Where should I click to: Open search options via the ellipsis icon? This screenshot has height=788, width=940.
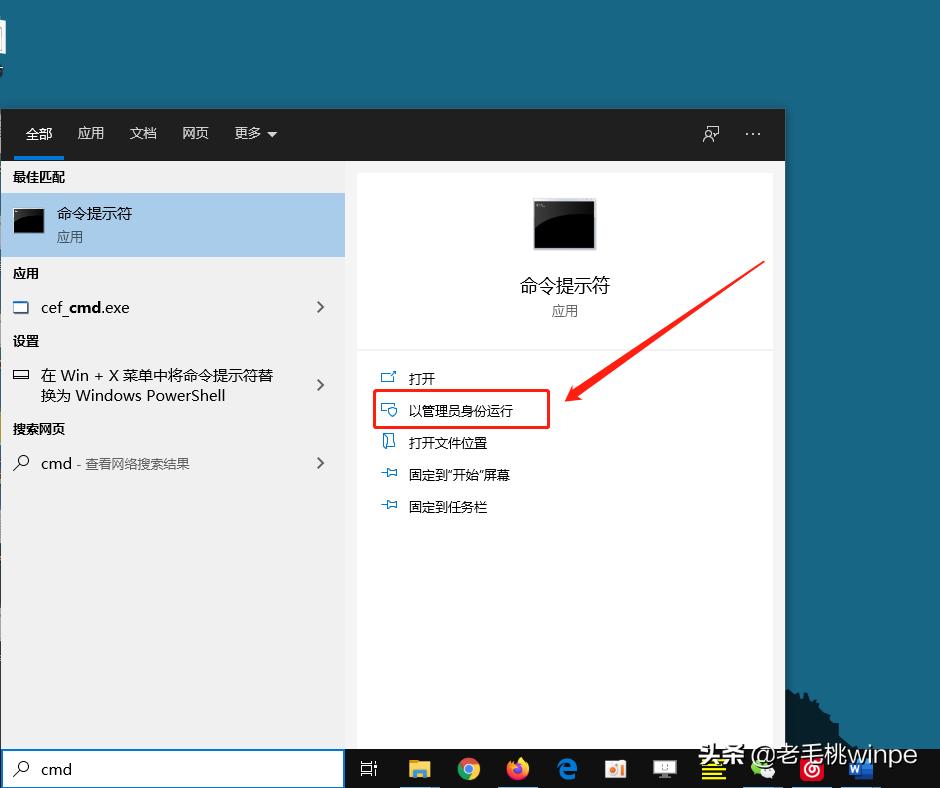pos(752,134)
